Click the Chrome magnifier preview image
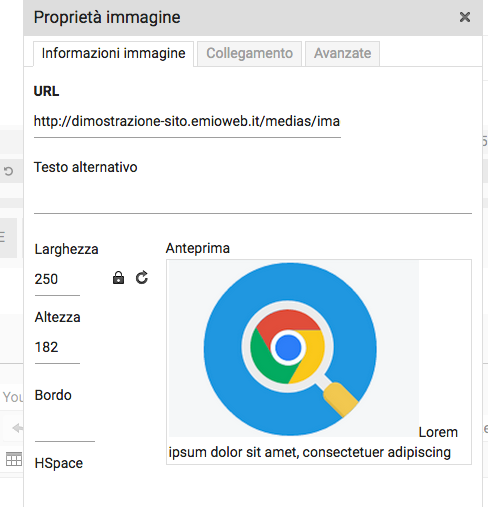 tap(294, 349)
